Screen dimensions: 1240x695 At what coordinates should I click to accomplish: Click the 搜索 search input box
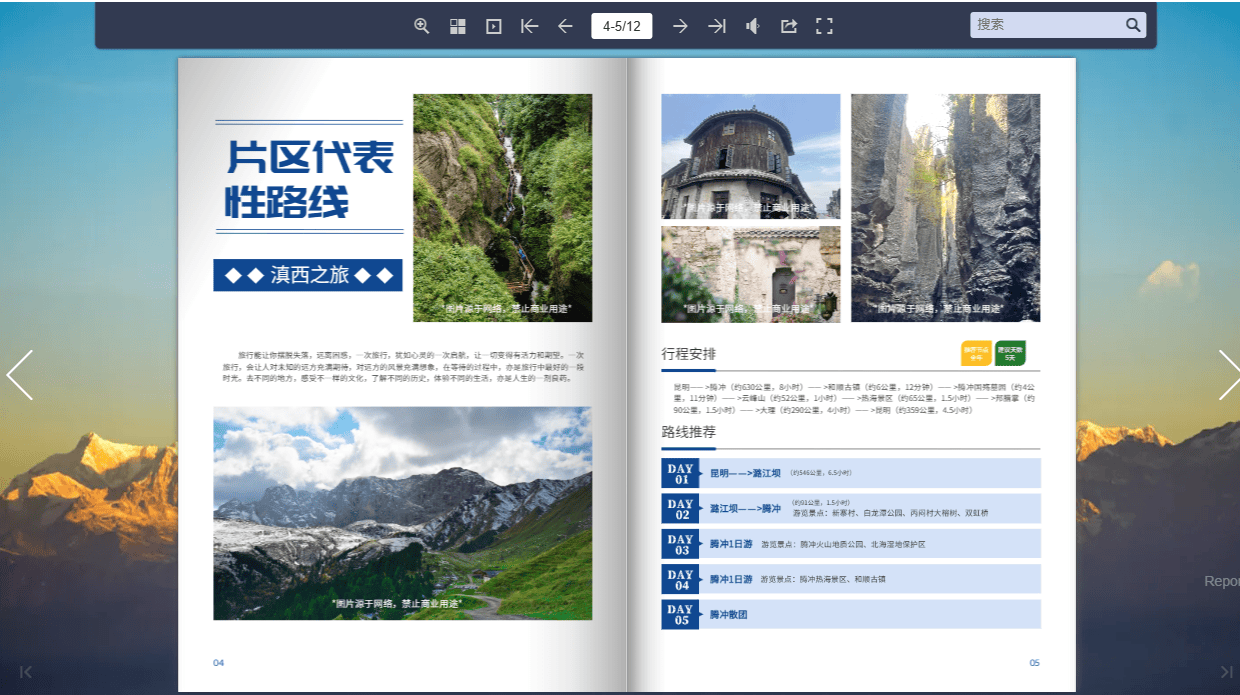(1045, 25)
